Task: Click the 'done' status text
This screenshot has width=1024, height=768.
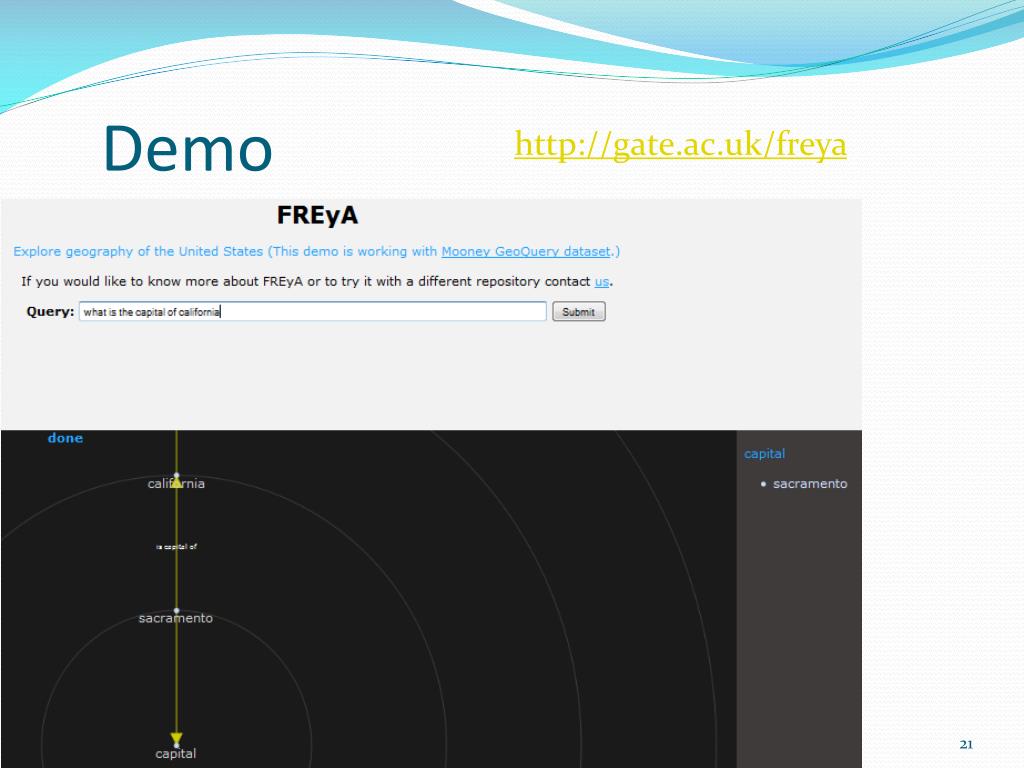Action: (65, 438)
